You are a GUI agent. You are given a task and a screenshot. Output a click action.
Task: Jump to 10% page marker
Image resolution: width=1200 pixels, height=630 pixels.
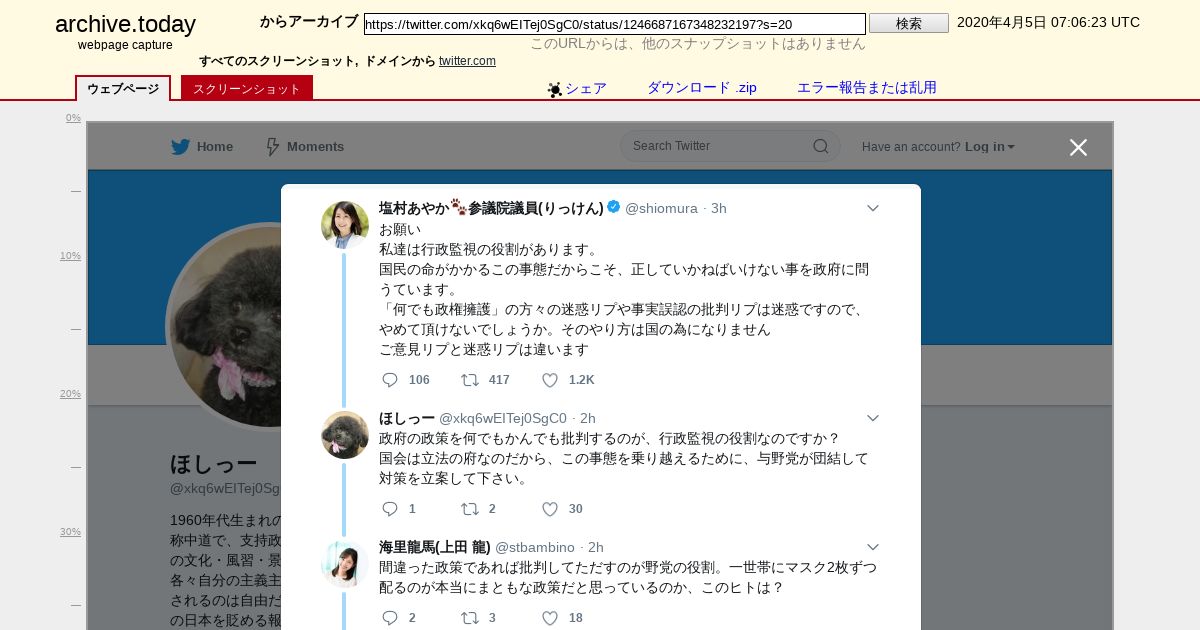click(70, 256)
